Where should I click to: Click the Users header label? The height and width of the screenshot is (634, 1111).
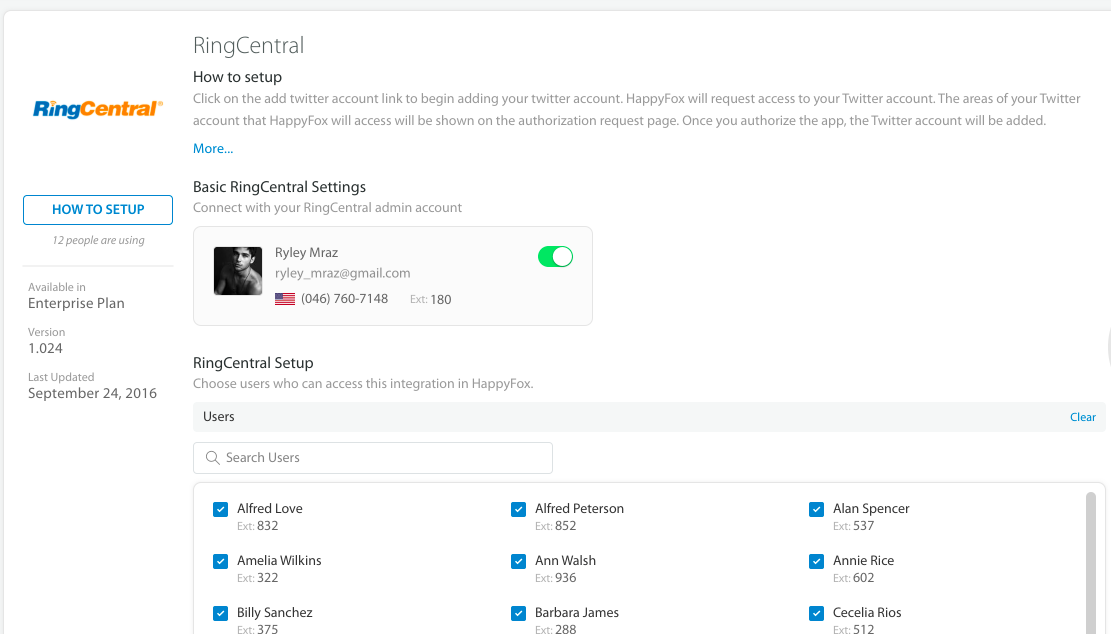pos(218,417)
